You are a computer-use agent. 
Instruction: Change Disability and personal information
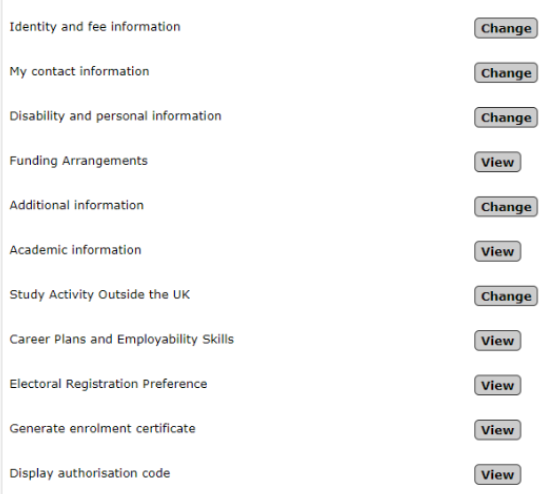pos(506,117)
